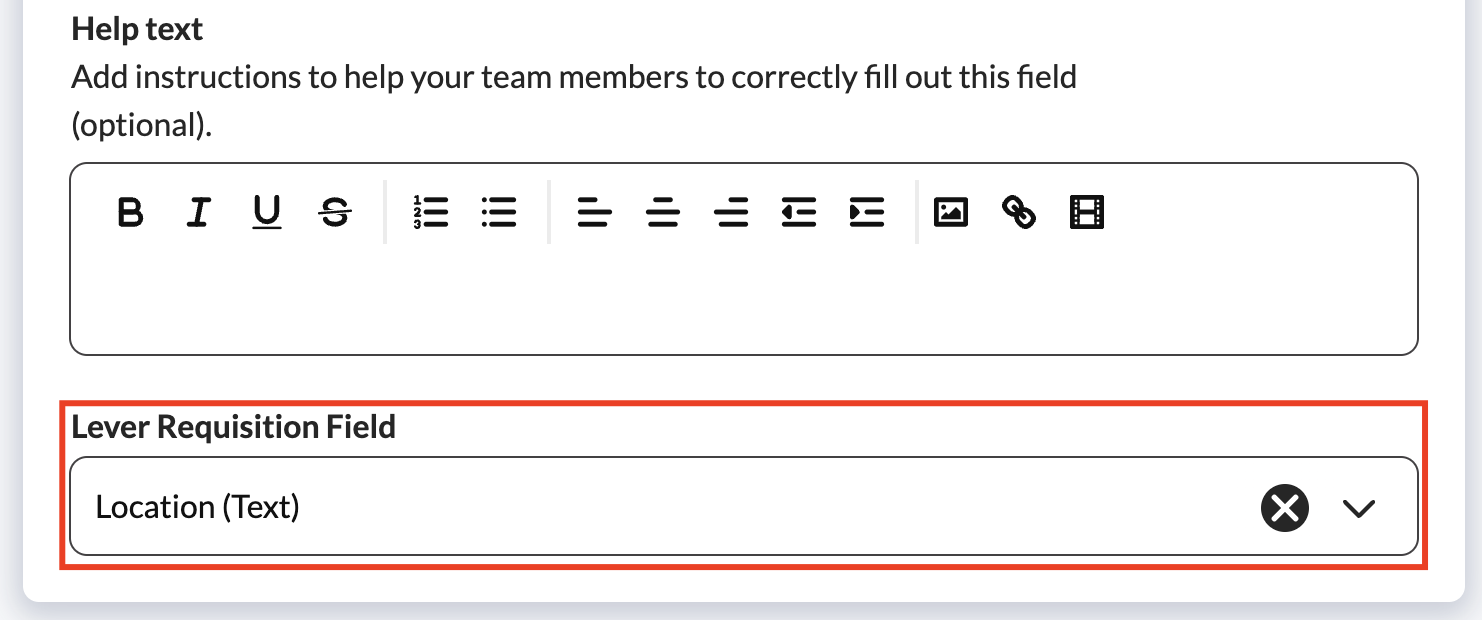Expand dropdown using the chevron arrow
The width and height of the screenshot is (1482, 620).
coord(1358,508)
